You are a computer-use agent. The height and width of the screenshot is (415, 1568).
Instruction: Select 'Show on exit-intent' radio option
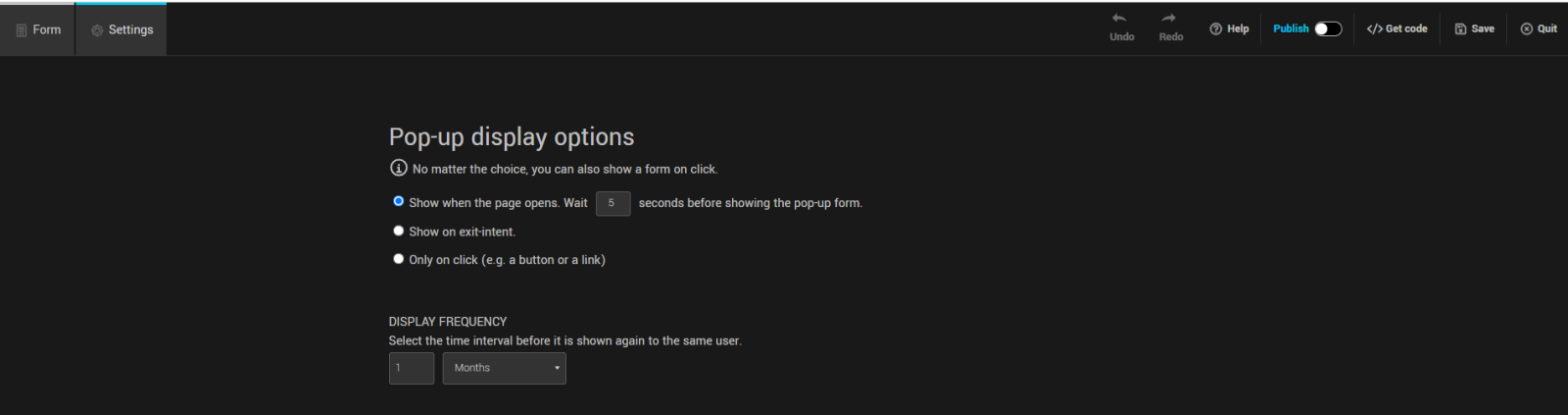[399, 231]
